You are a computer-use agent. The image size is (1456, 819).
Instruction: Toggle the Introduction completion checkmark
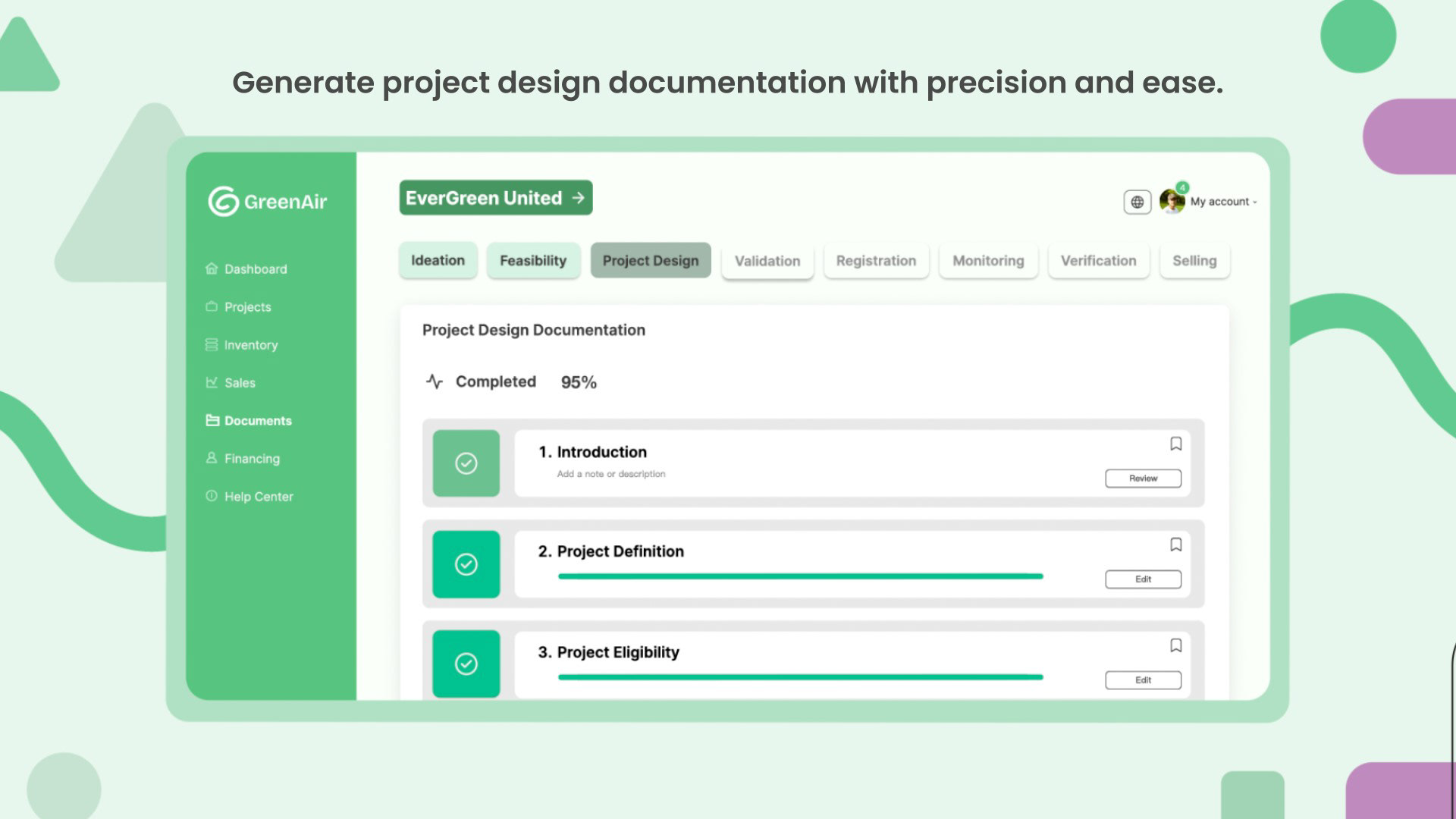466,463
